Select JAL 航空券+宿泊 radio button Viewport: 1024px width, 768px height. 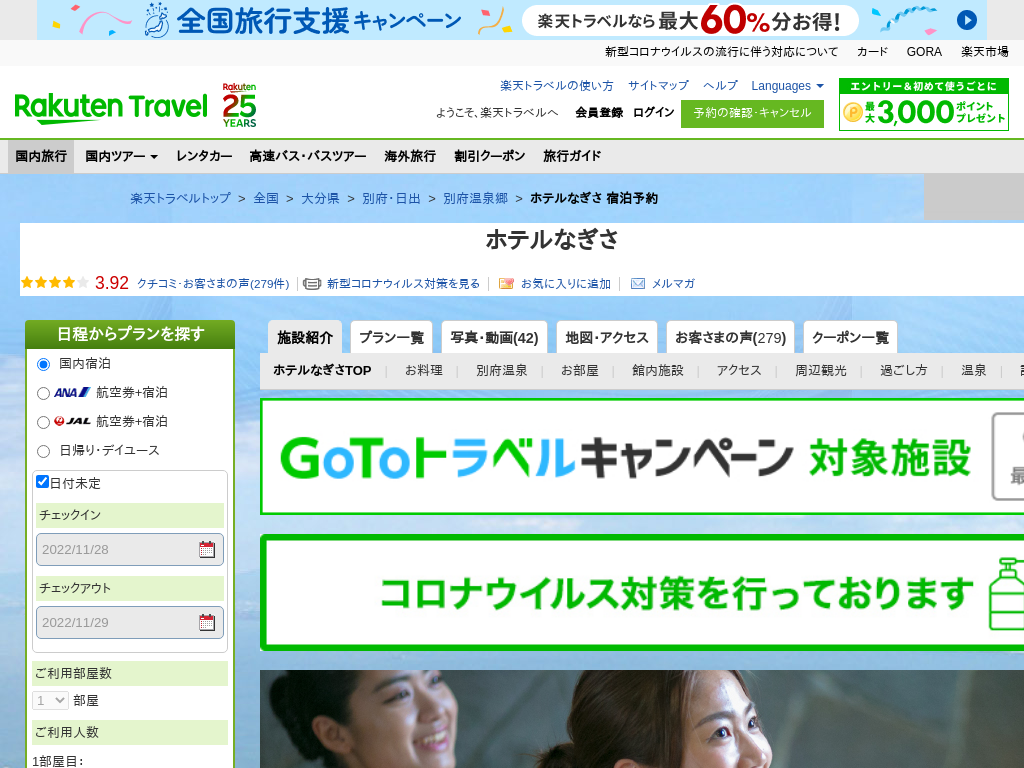click(x=43, y=422)
